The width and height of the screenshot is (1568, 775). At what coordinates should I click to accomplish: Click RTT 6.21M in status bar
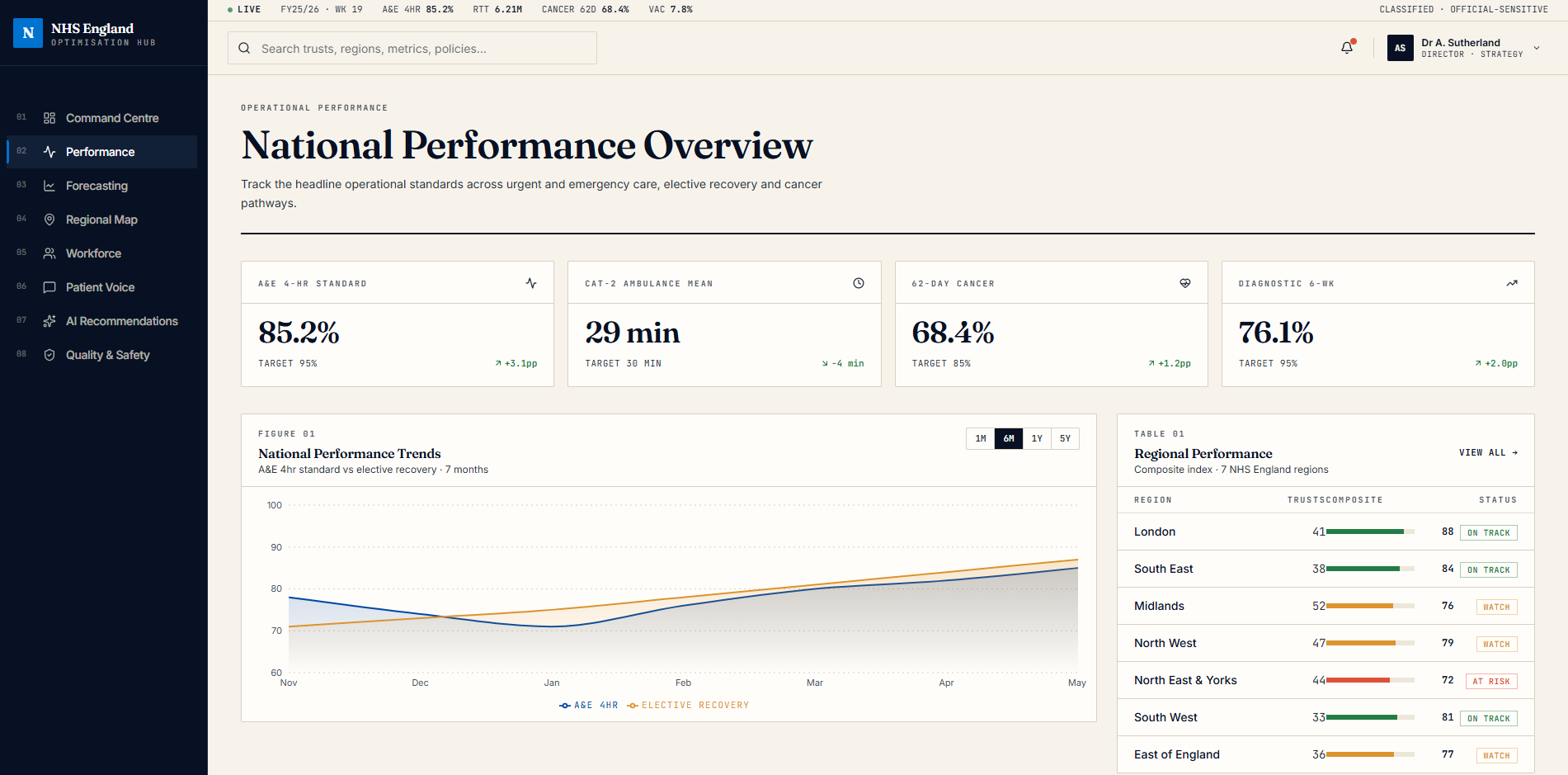pos(497,10)
